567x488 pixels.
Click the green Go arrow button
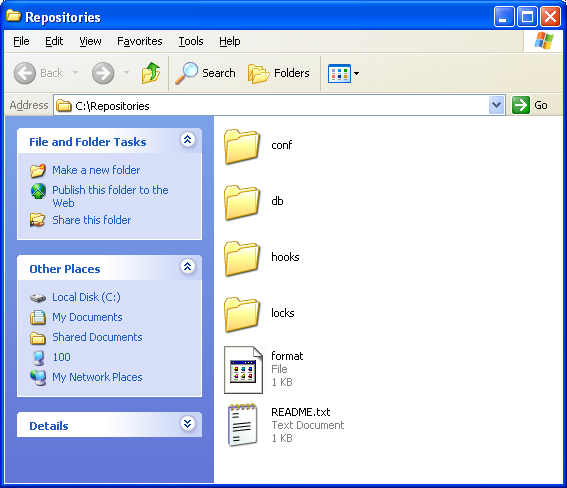[521, 105]
